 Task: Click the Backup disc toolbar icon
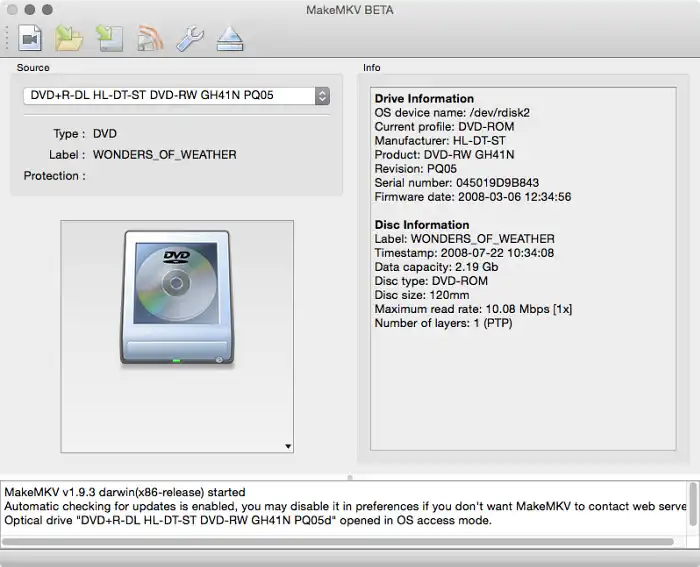click(x=109, y=38)
